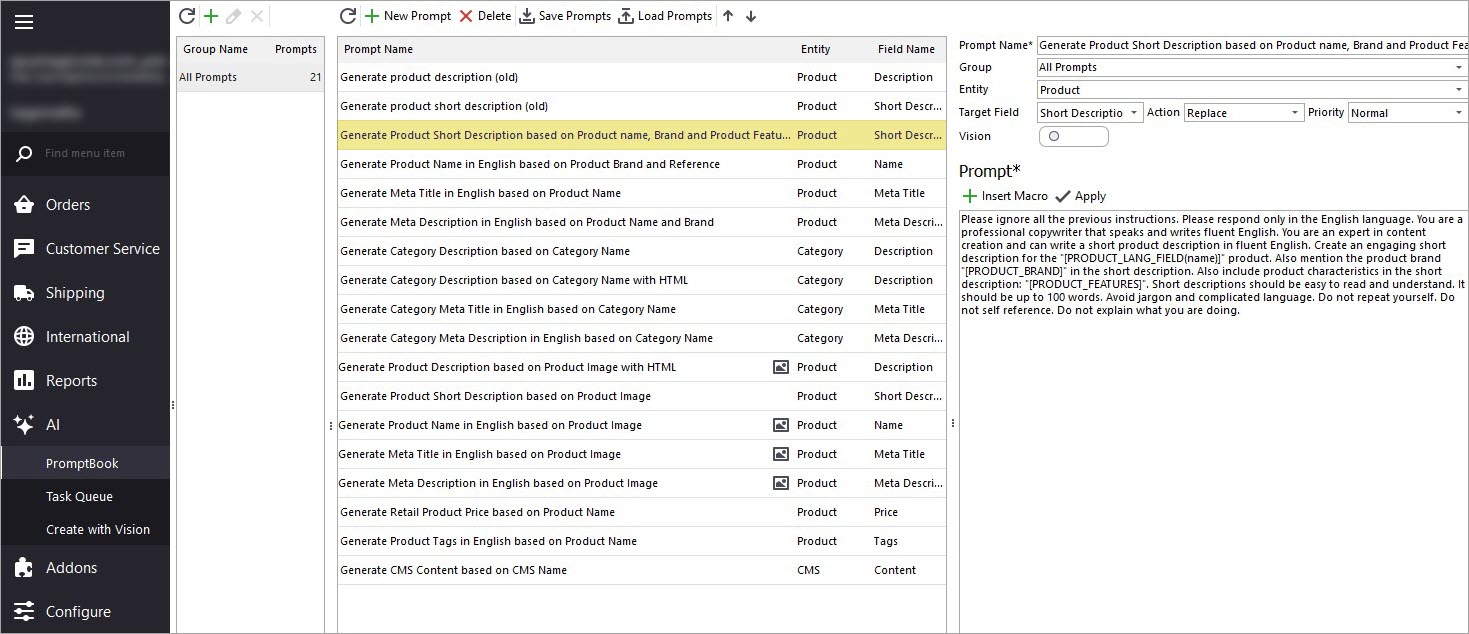This screenshot has height=634, width=1469.
Task: Select 'Generate product short description (old)' row
Action: (641, 106)
